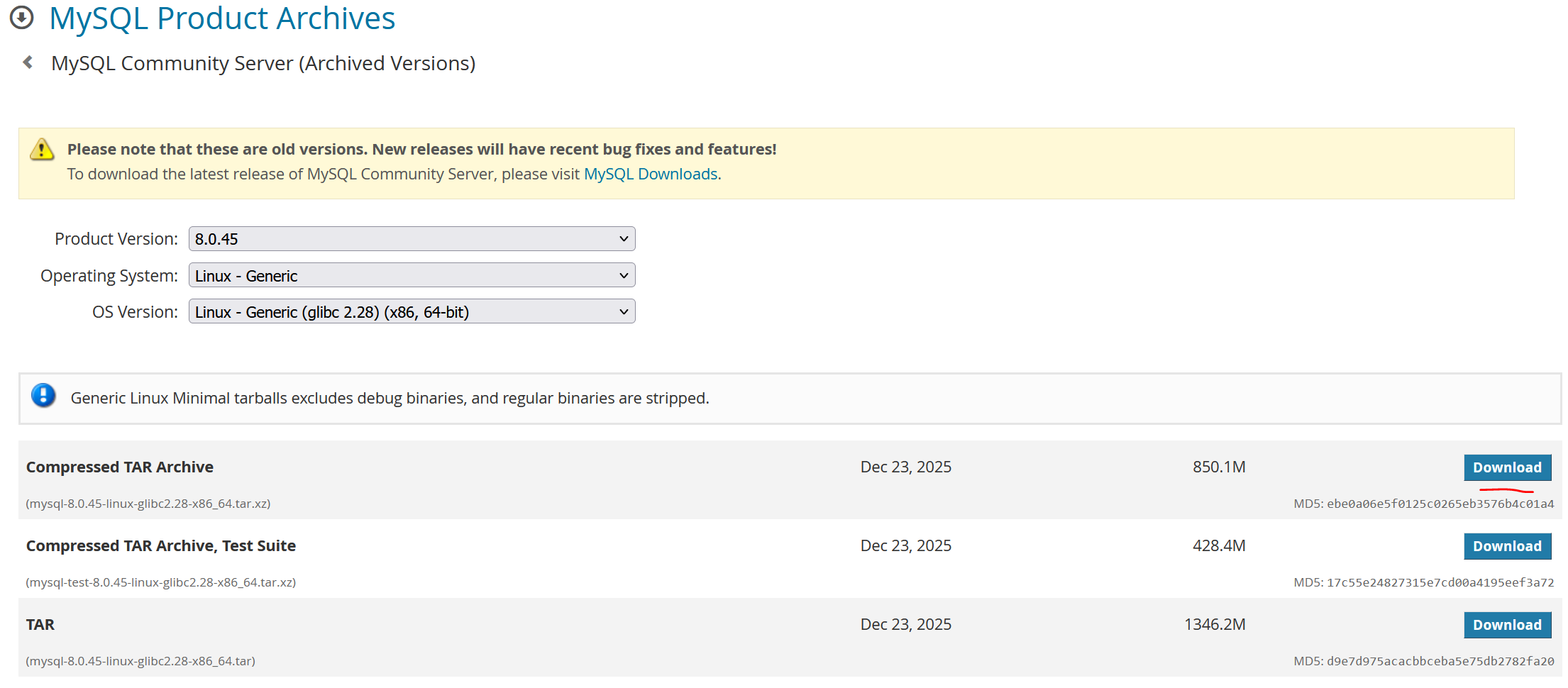The width and height of the screenshot is (1568, 688).
Task: Click the Product Version label
Action: (116, 239)
